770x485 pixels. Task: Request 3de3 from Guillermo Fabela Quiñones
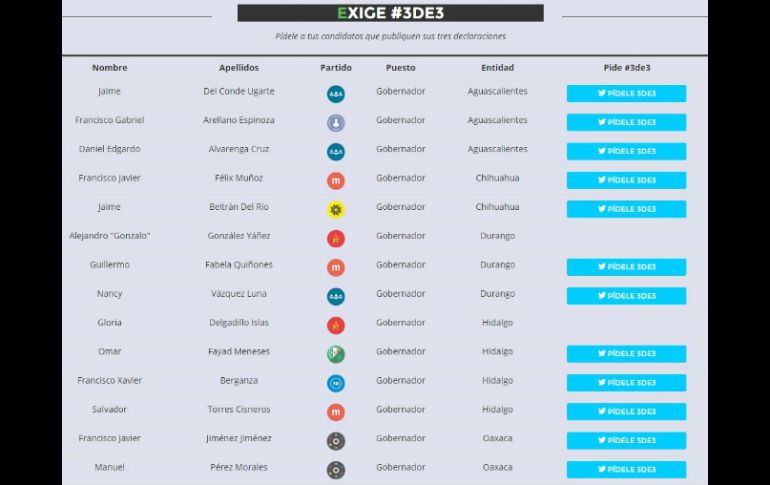626,267
